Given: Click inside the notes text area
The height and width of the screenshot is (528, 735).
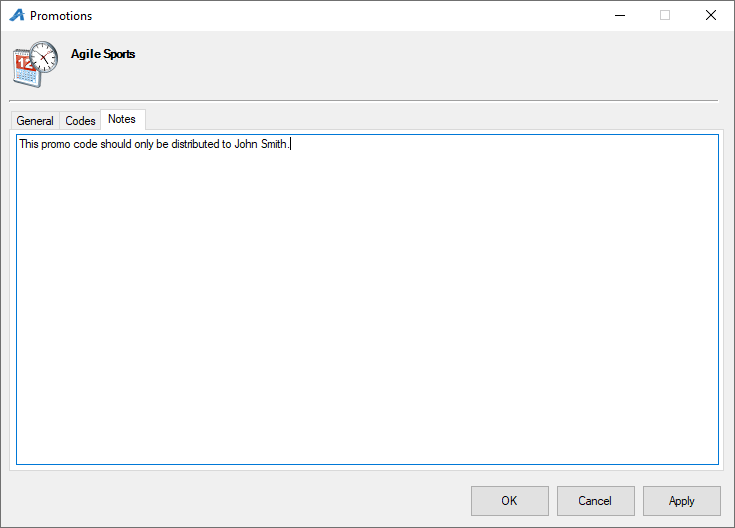Looking at the screenshot, I should tap(367, 300).
